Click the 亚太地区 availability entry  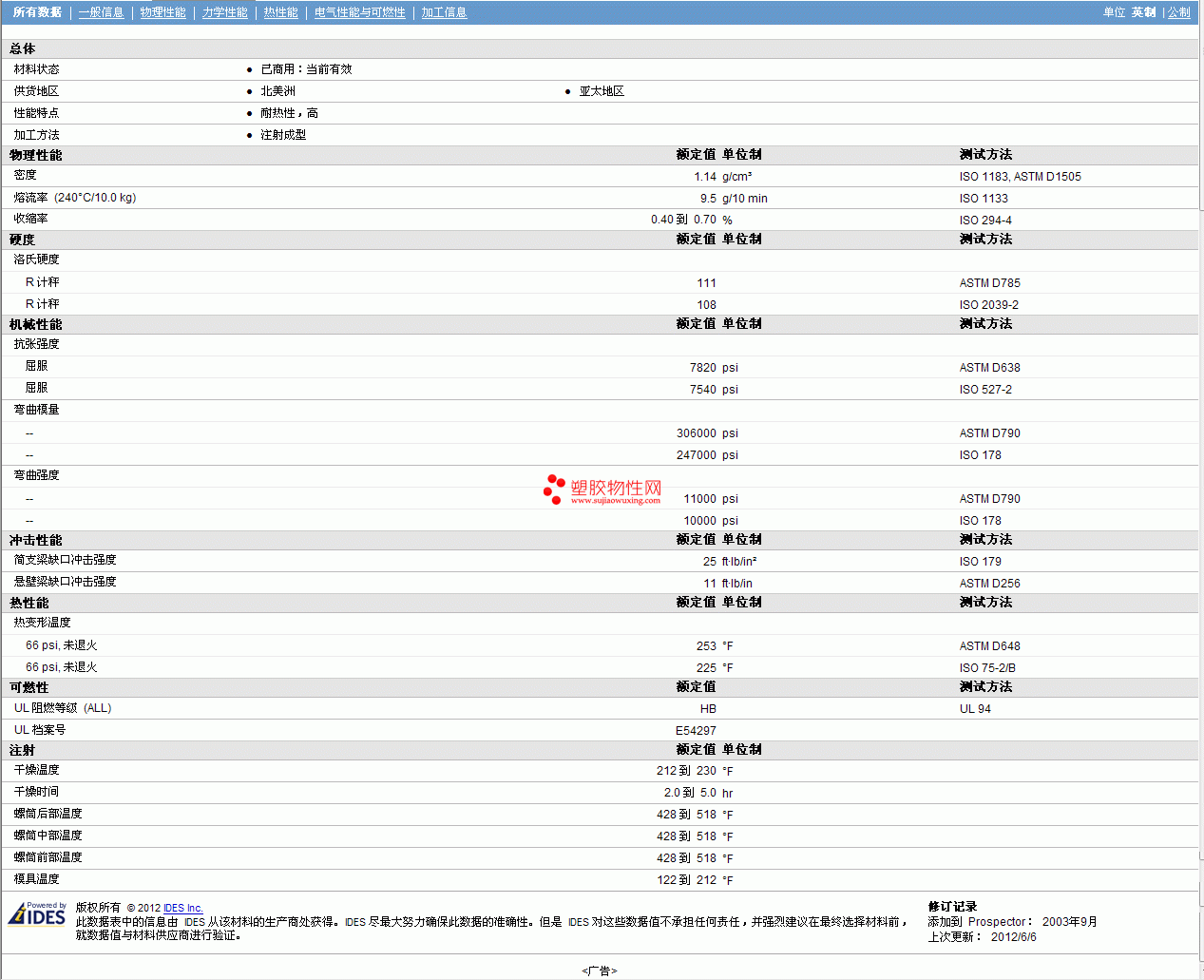pyautogui.click(x=602, y=91)
